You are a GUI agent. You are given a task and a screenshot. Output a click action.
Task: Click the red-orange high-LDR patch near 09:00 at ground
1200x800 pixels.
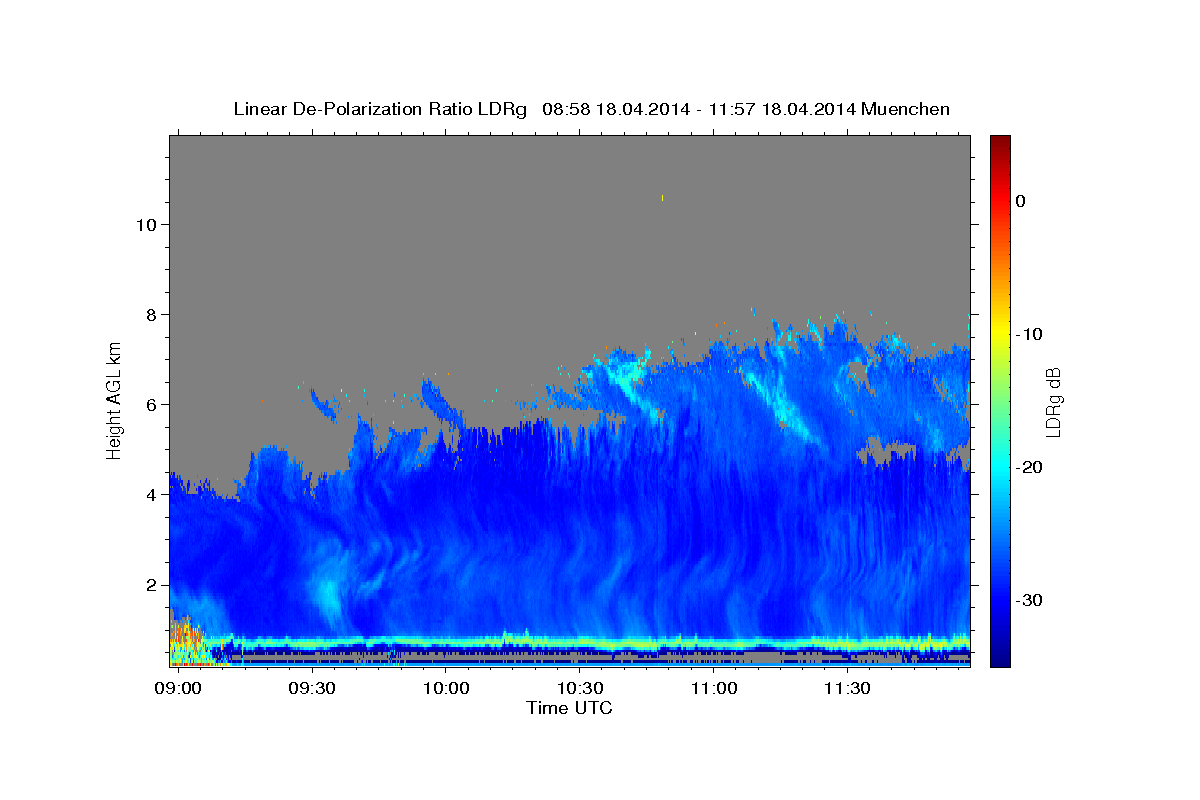185,637
